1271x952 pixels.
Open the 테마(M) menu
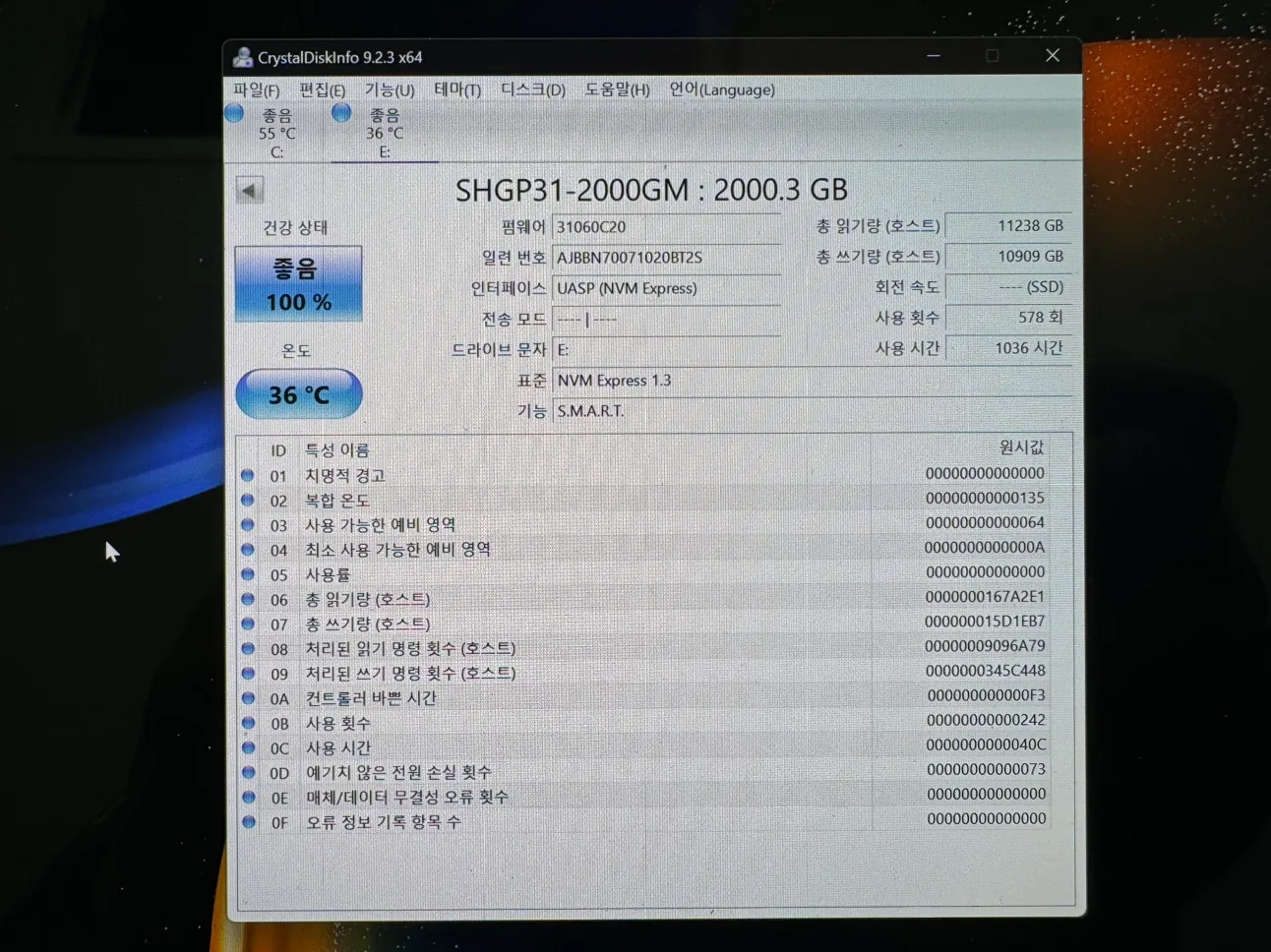tap(455, 89)
